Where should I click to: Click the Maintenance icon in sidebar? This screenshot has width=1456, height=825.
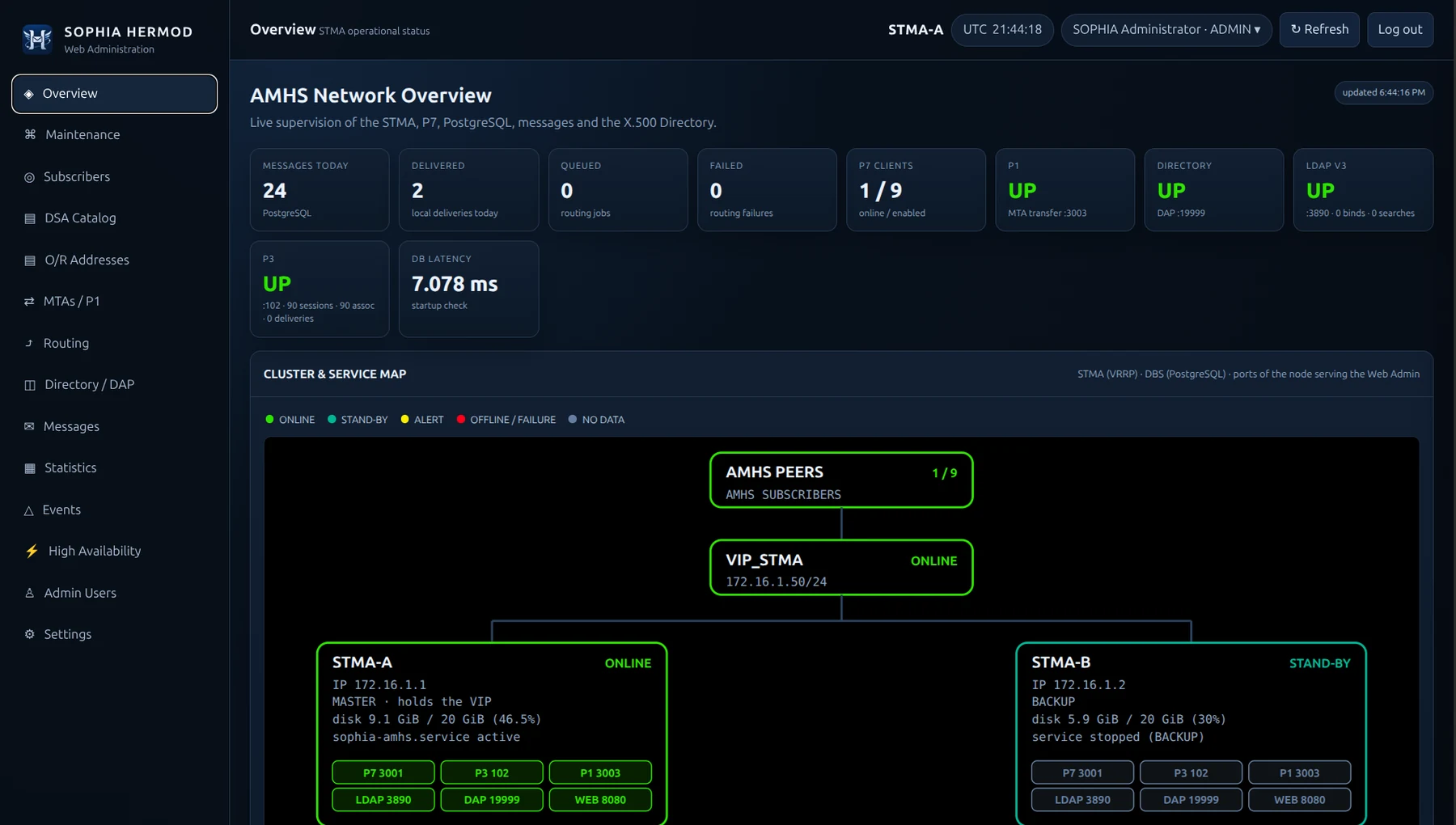coord(30,134)
